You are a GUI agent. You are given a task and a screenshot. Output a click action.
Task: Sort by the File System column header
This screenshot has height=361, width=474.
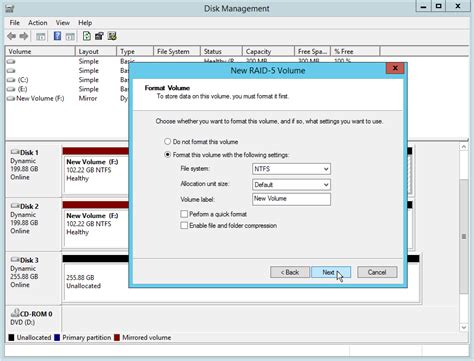(177, 51)
